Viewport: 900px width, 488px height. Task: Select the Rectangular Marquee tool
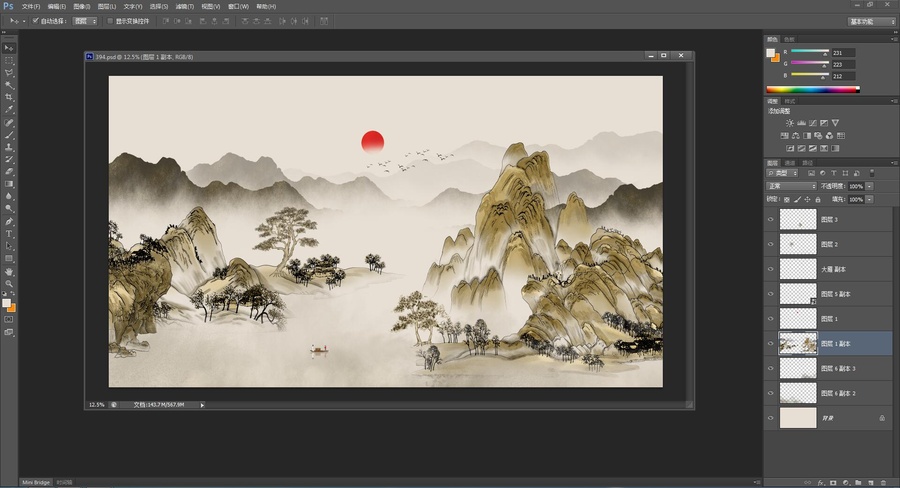click(x=9, y=60)
